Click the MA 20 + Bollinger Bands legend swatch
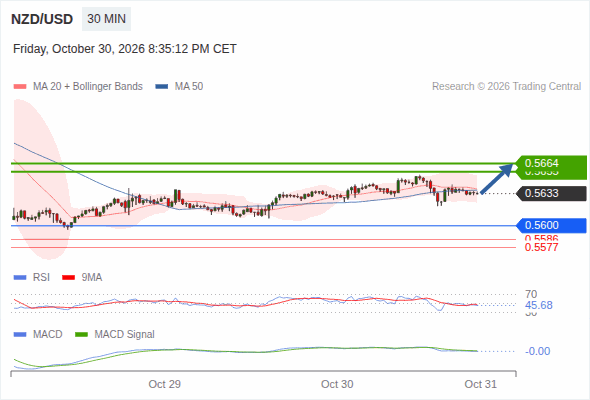 click(x=20, y=87)
